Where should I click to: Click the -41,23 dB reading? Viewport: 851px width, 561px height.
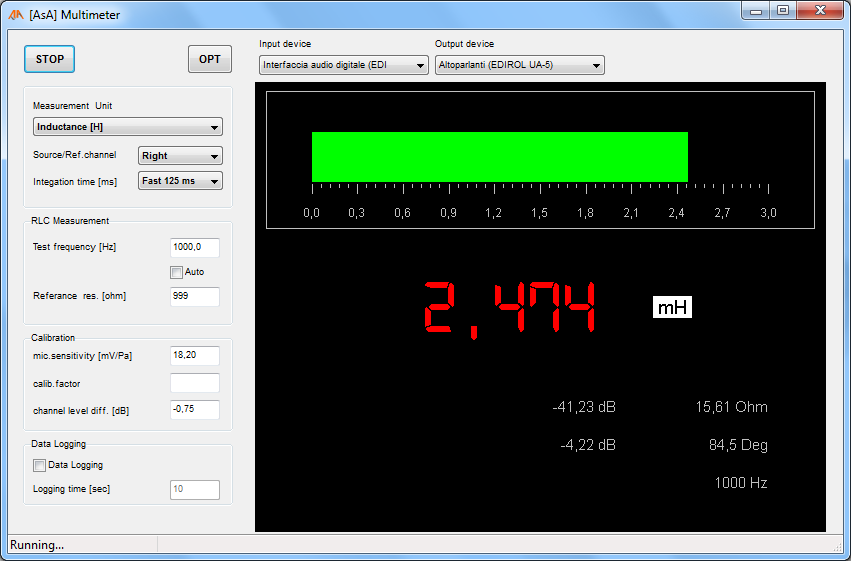coord(584,407)
